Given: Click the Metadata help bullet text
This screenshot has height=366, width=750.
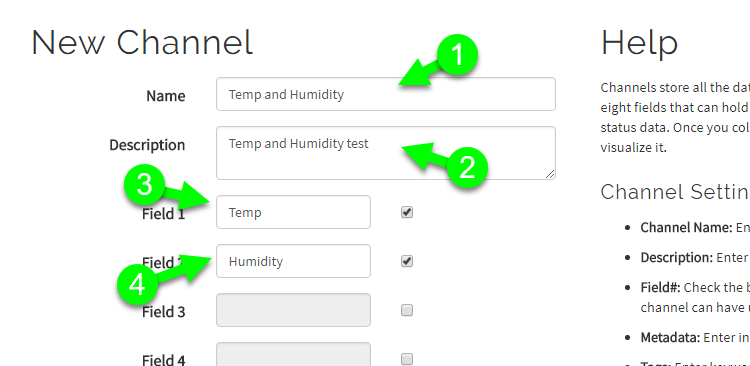Looking at the screenshot, I should pos(695,338).
